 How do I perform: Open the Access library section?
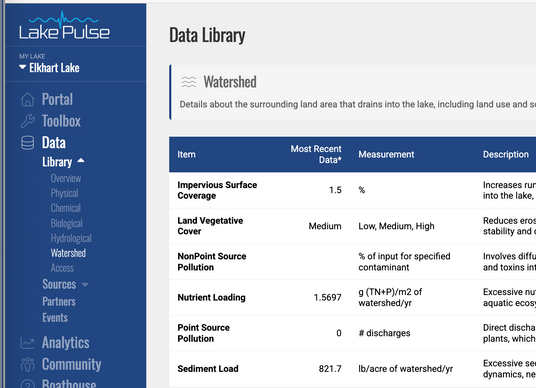[62, 268]
